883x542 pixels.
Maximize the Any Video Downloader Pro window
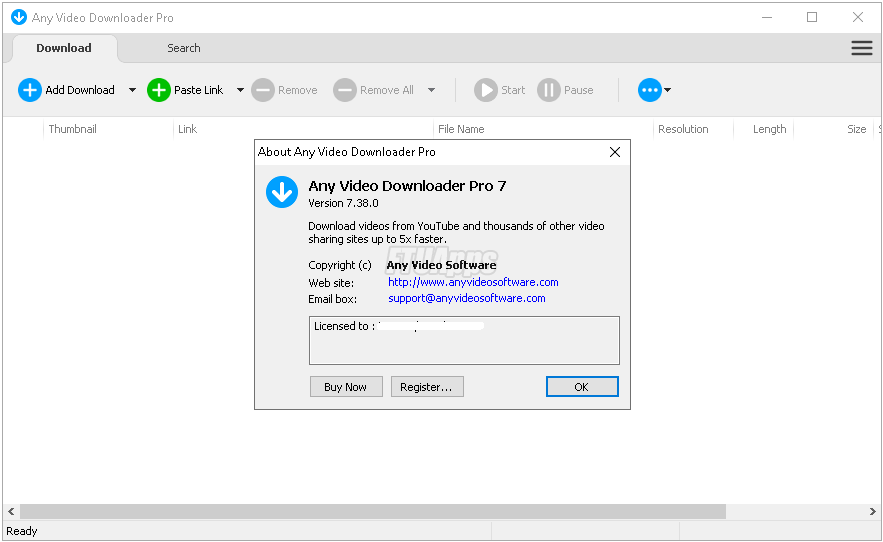[x=812, y=17]
